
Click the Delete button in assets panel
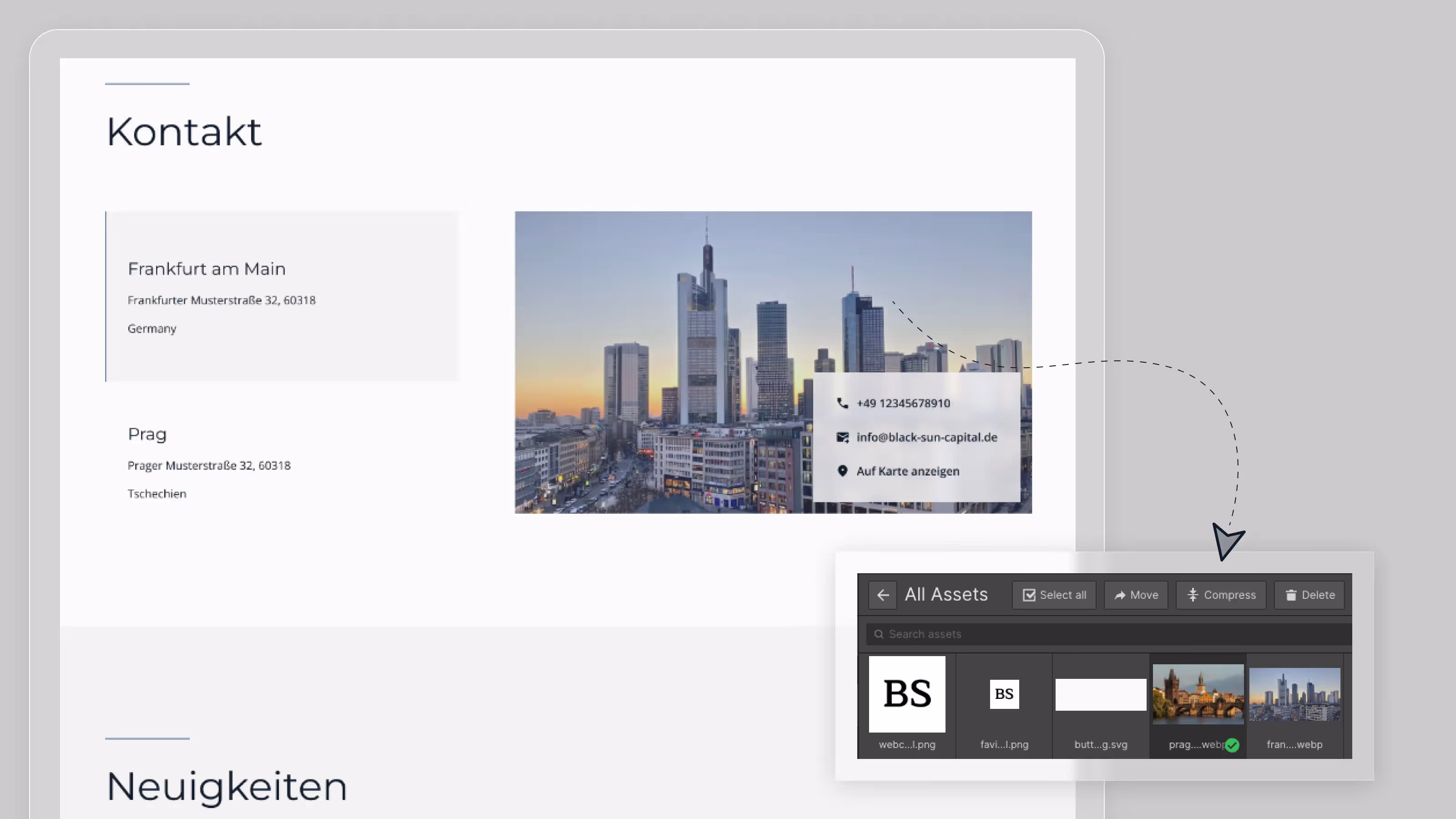1309,595
